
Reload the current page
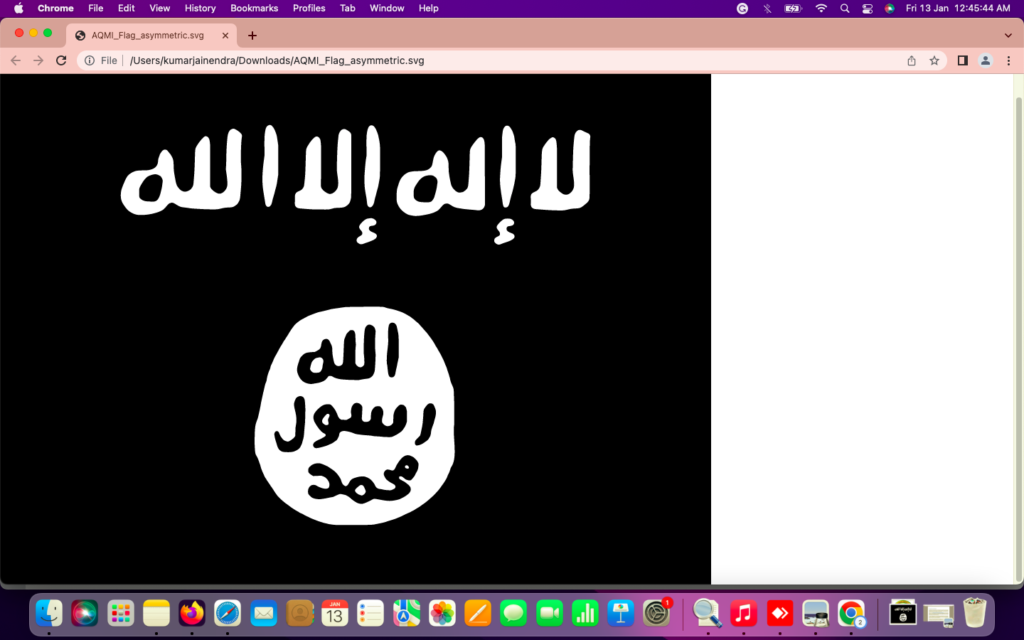[61, 60]
